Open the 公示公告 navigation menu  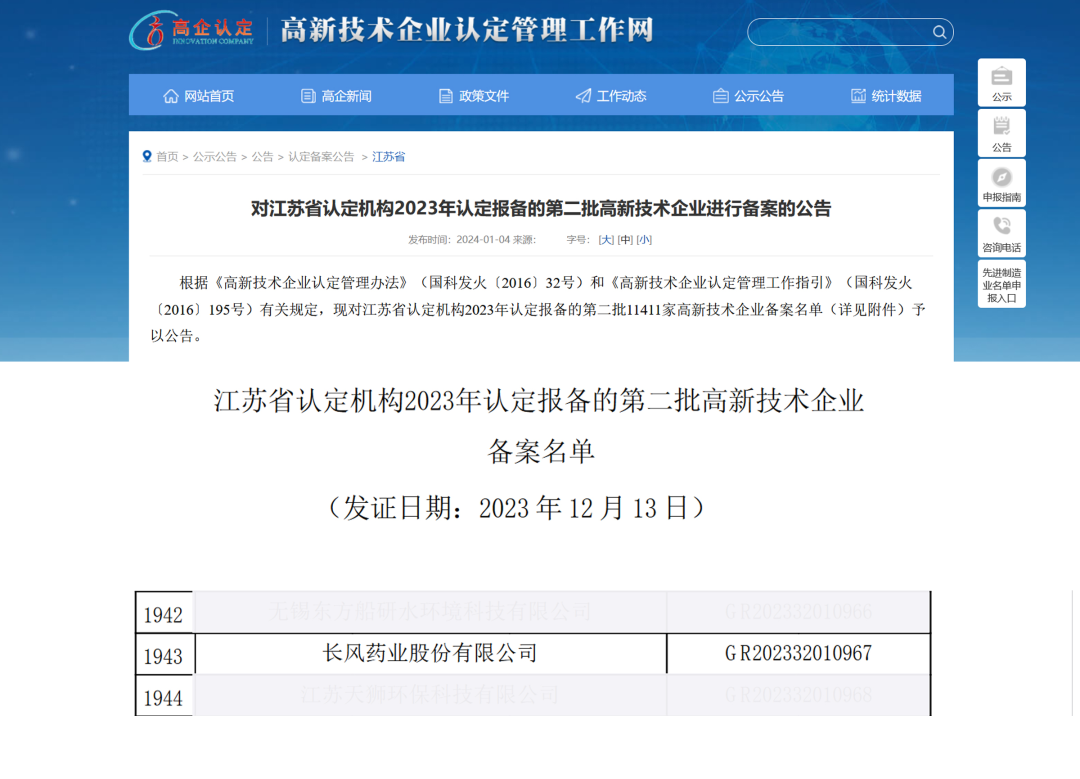coord(748,96)
